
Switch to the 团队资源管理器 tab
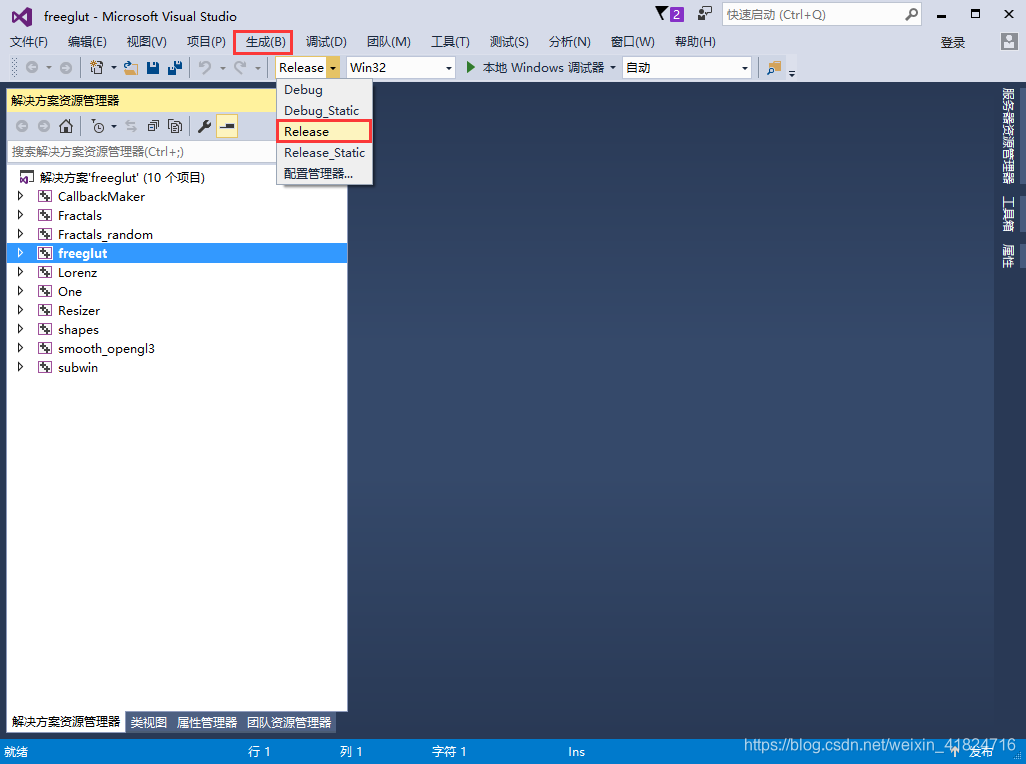pyautogui.click(x=289, y=722)
